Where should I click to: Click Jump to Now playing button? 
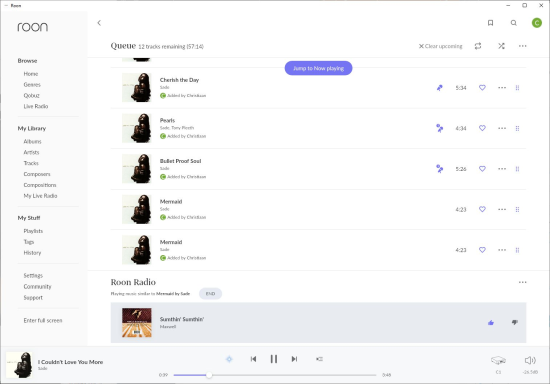[x=318, y=68]
